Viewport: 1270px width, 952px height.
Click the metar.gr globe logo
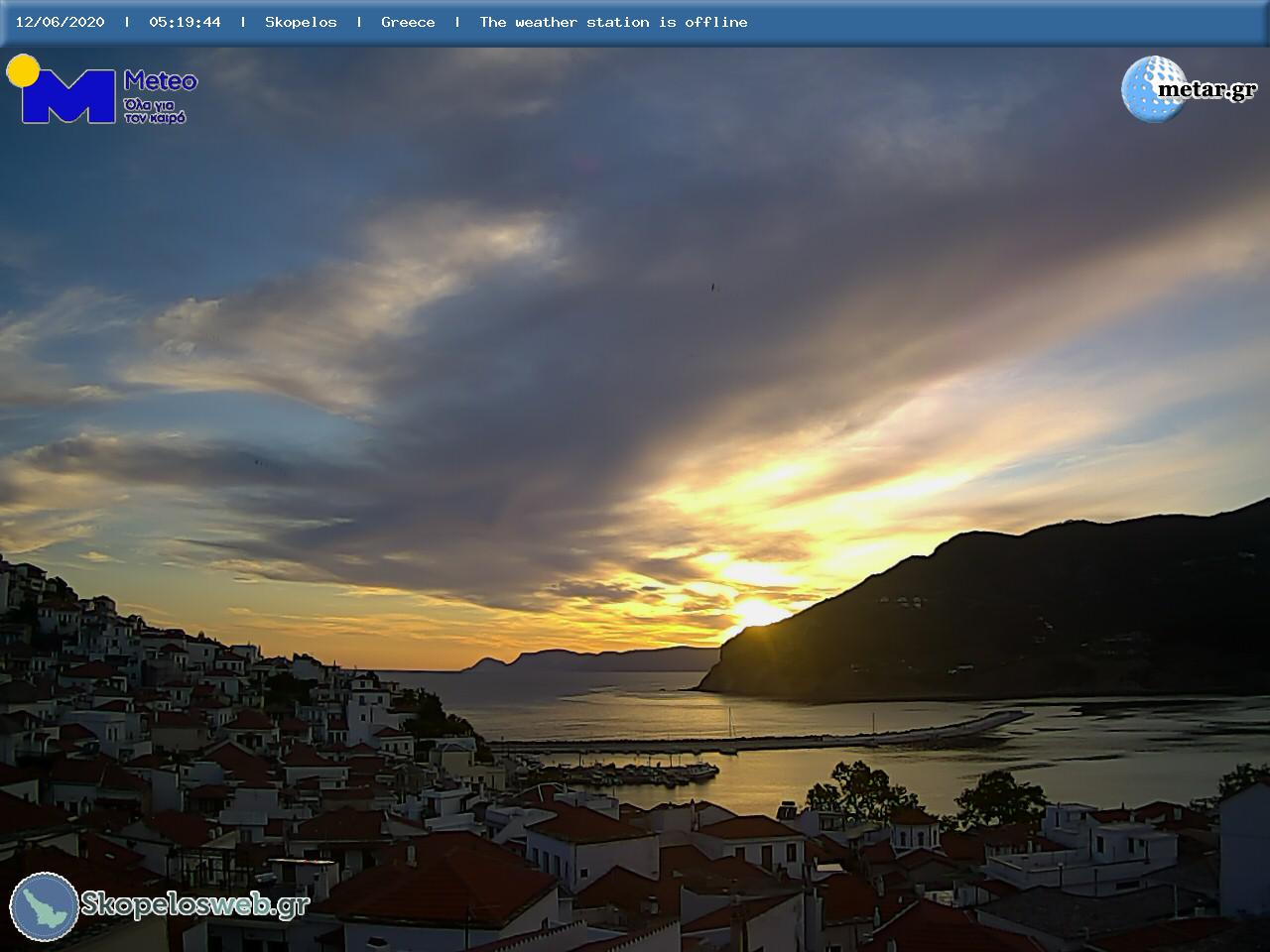[1155, 89]
